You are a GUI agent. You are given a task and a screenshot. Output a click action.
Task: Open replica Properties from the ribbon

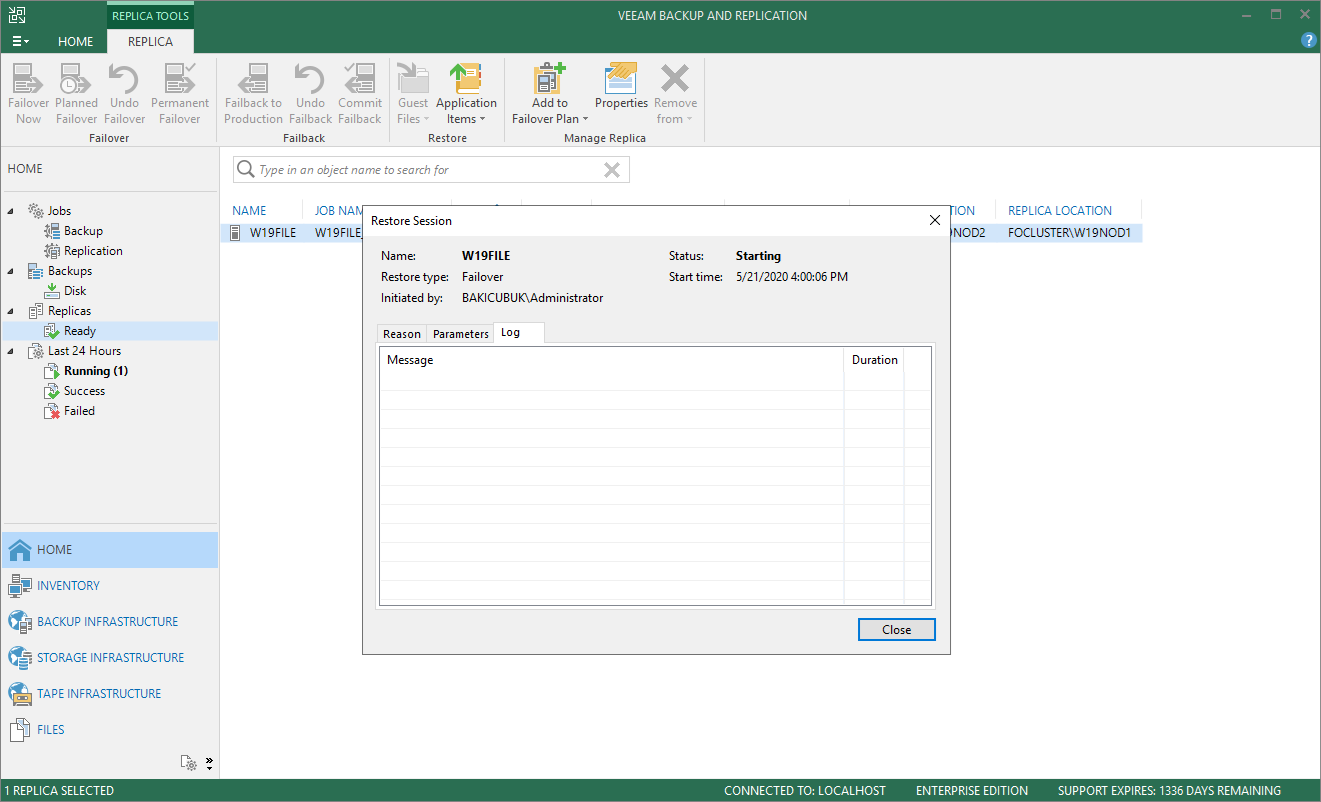tap(621, 86)
